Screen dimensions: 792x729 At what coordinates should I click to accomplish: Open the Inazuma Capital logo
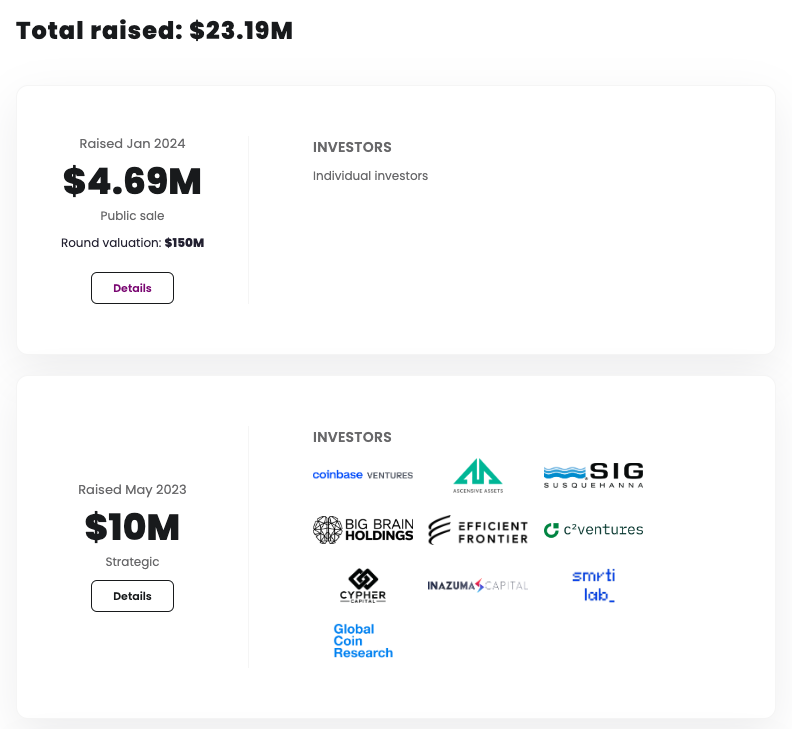pos(478,585)
